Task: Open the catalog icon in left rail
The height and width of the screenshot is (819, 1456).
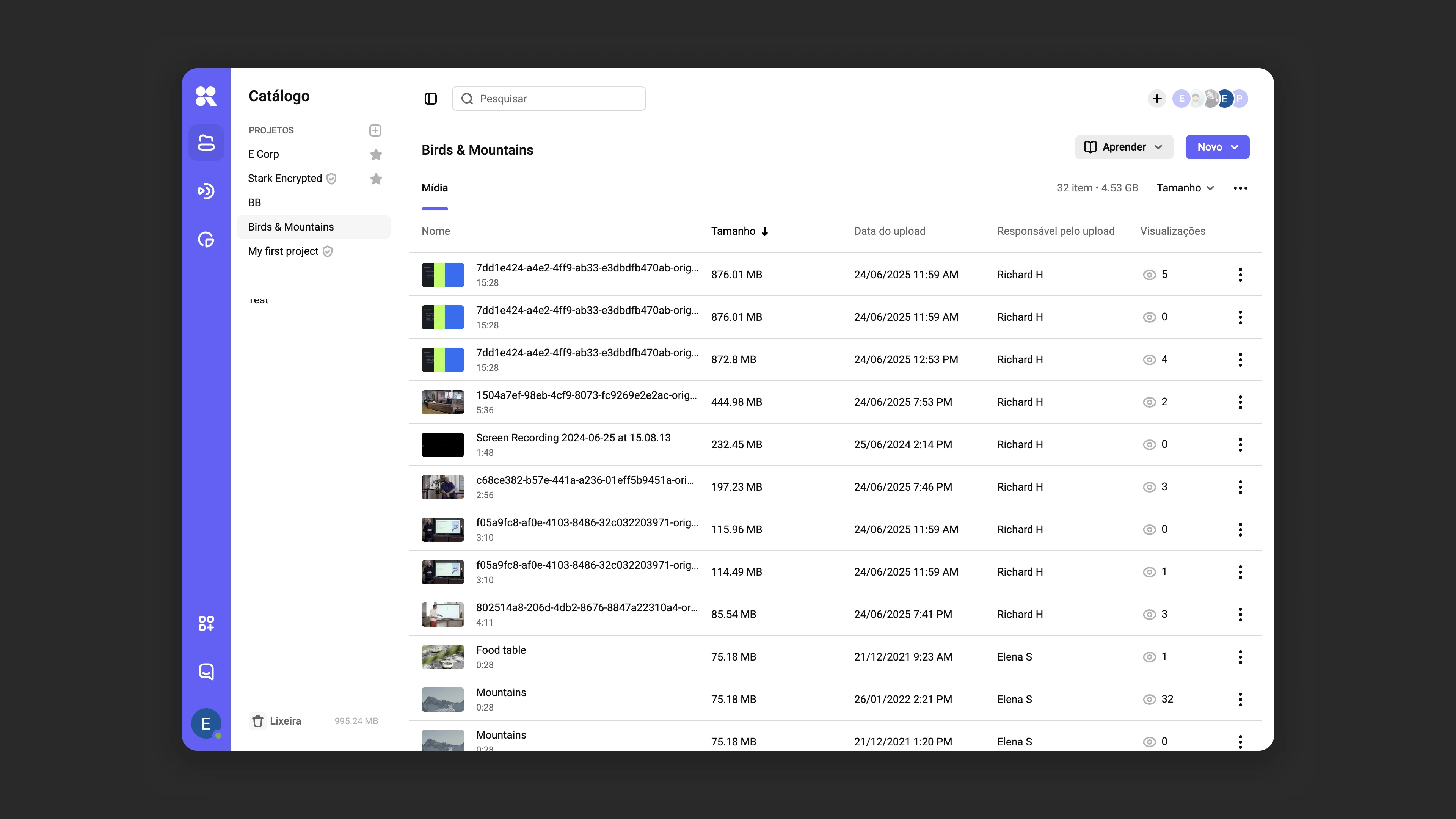Action: (x=206, y=143)
